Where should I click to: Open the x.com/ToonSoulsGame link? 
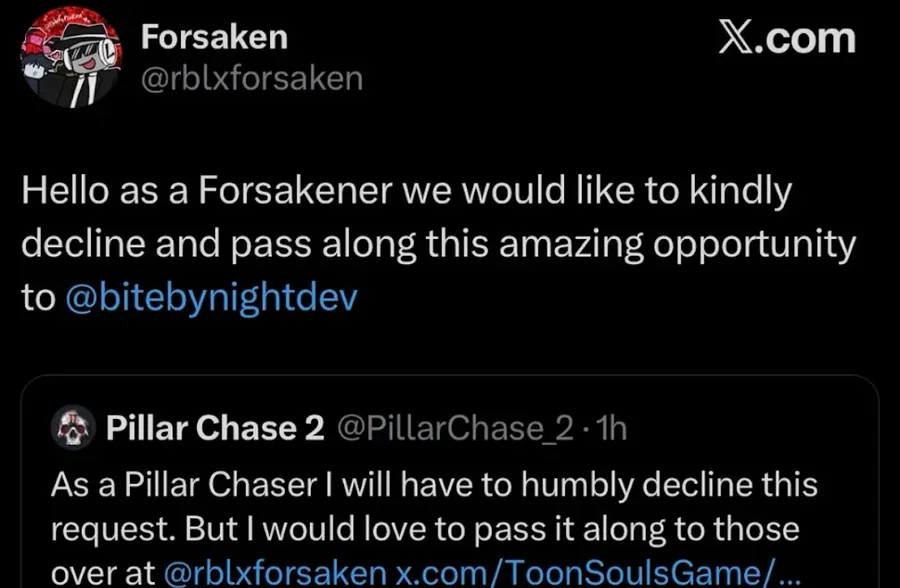click(x=598, y=572)
